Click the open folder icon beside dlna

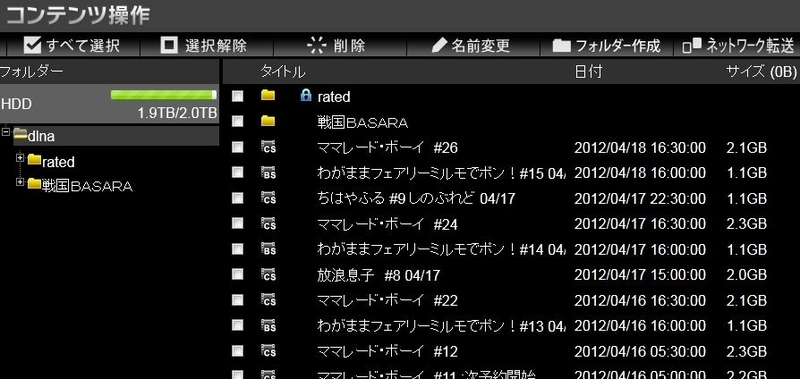point(20,134)
